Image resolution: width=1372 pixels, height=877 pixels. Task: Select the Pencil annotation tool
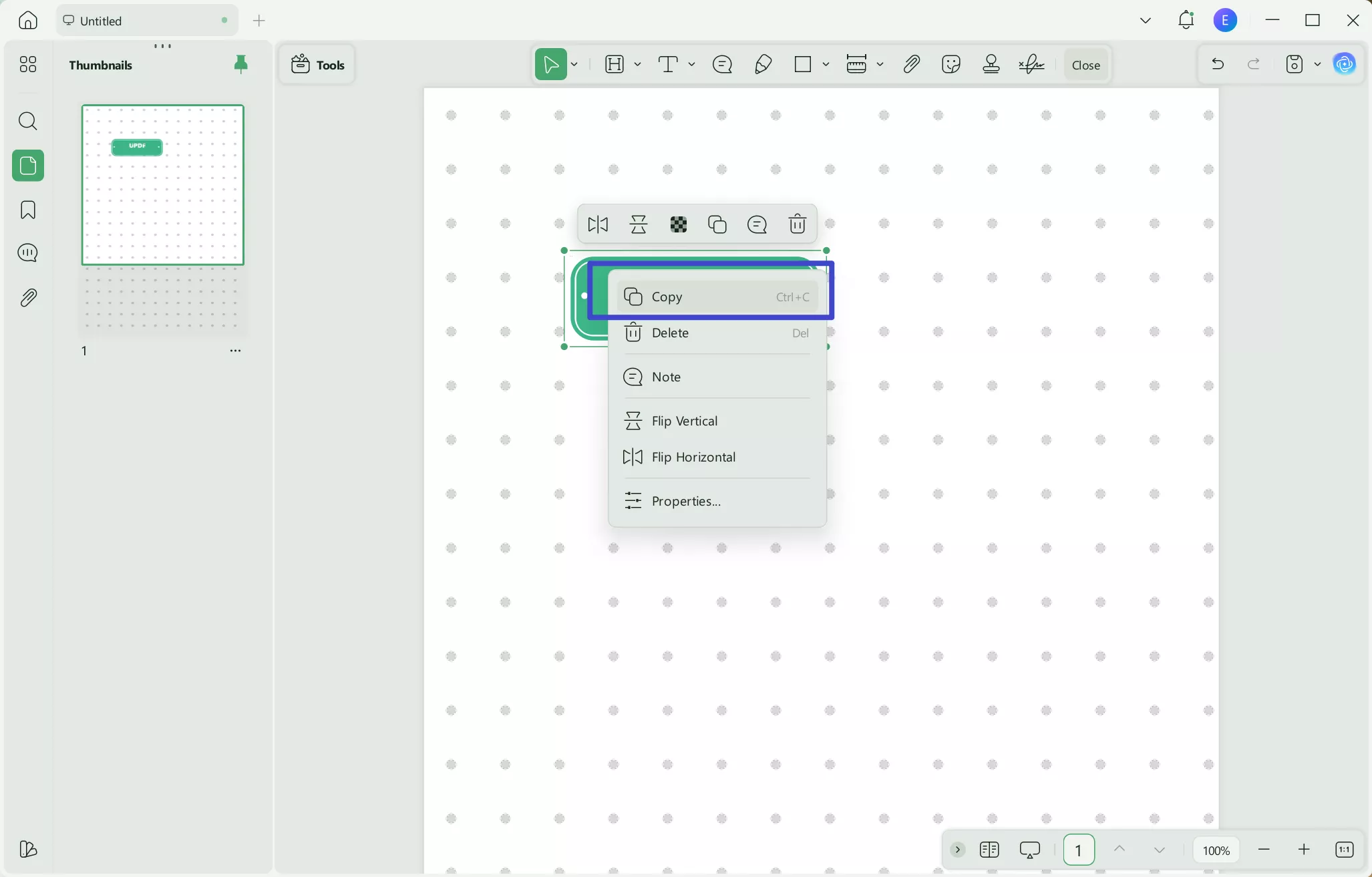[763, 64]
